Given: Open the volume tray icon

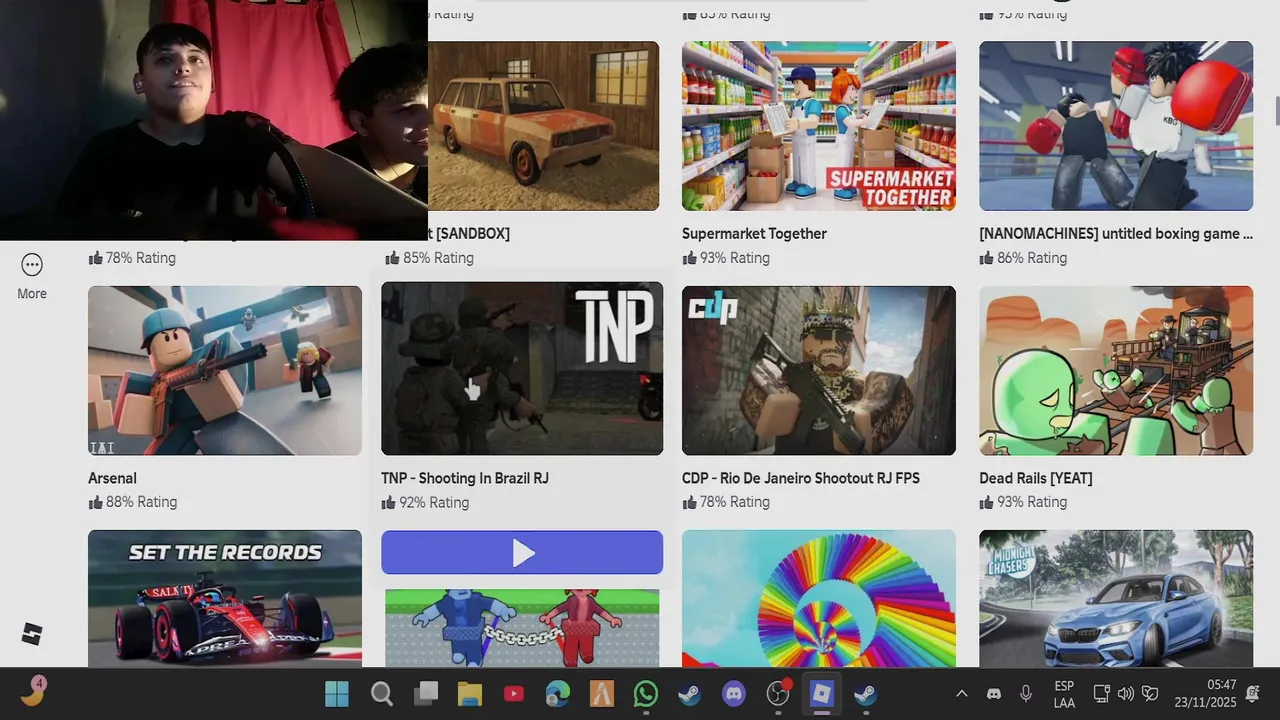Looking at the screenshot, I should click(1126, 693).
